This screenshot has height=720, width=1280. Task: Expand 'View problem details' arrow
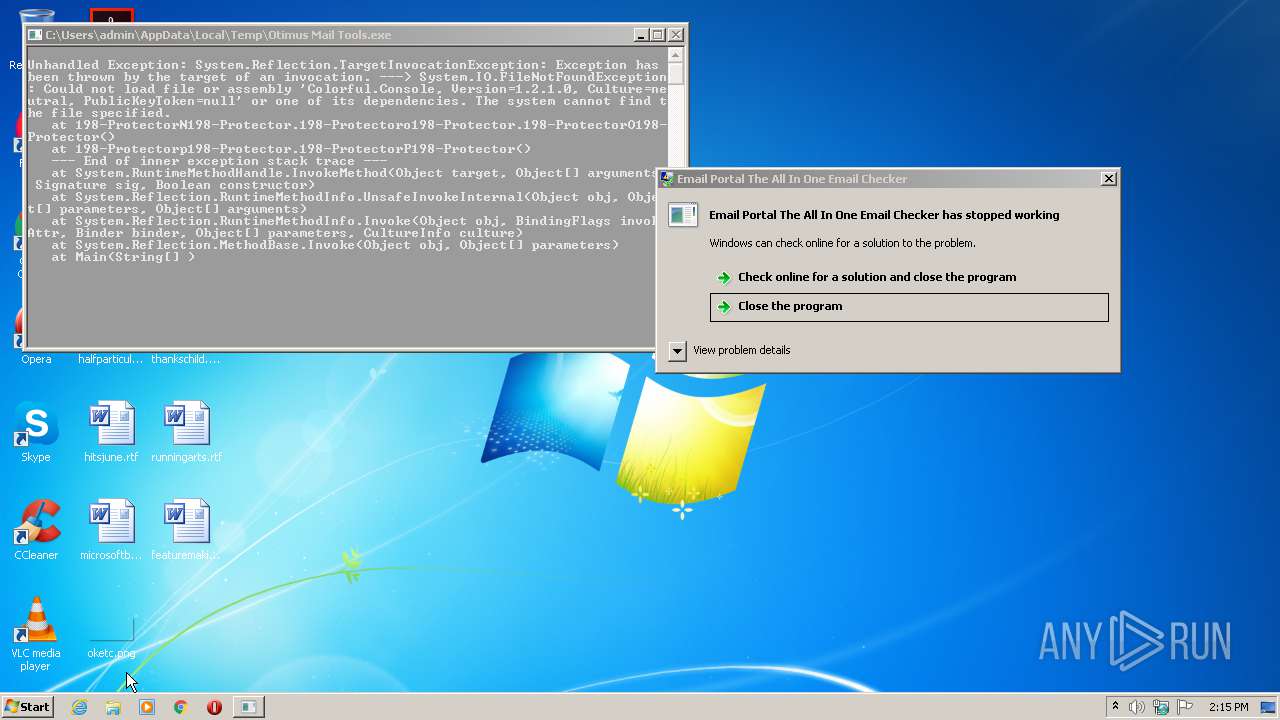pyautogui.click(x=677, y=350)
